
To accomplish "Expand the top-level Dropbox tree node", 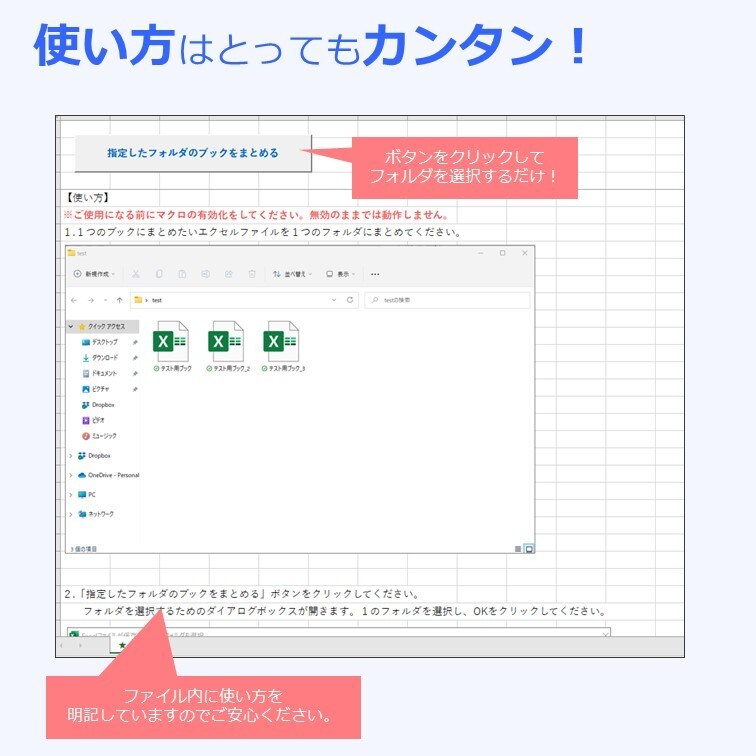I will click(x=71, y=456).
